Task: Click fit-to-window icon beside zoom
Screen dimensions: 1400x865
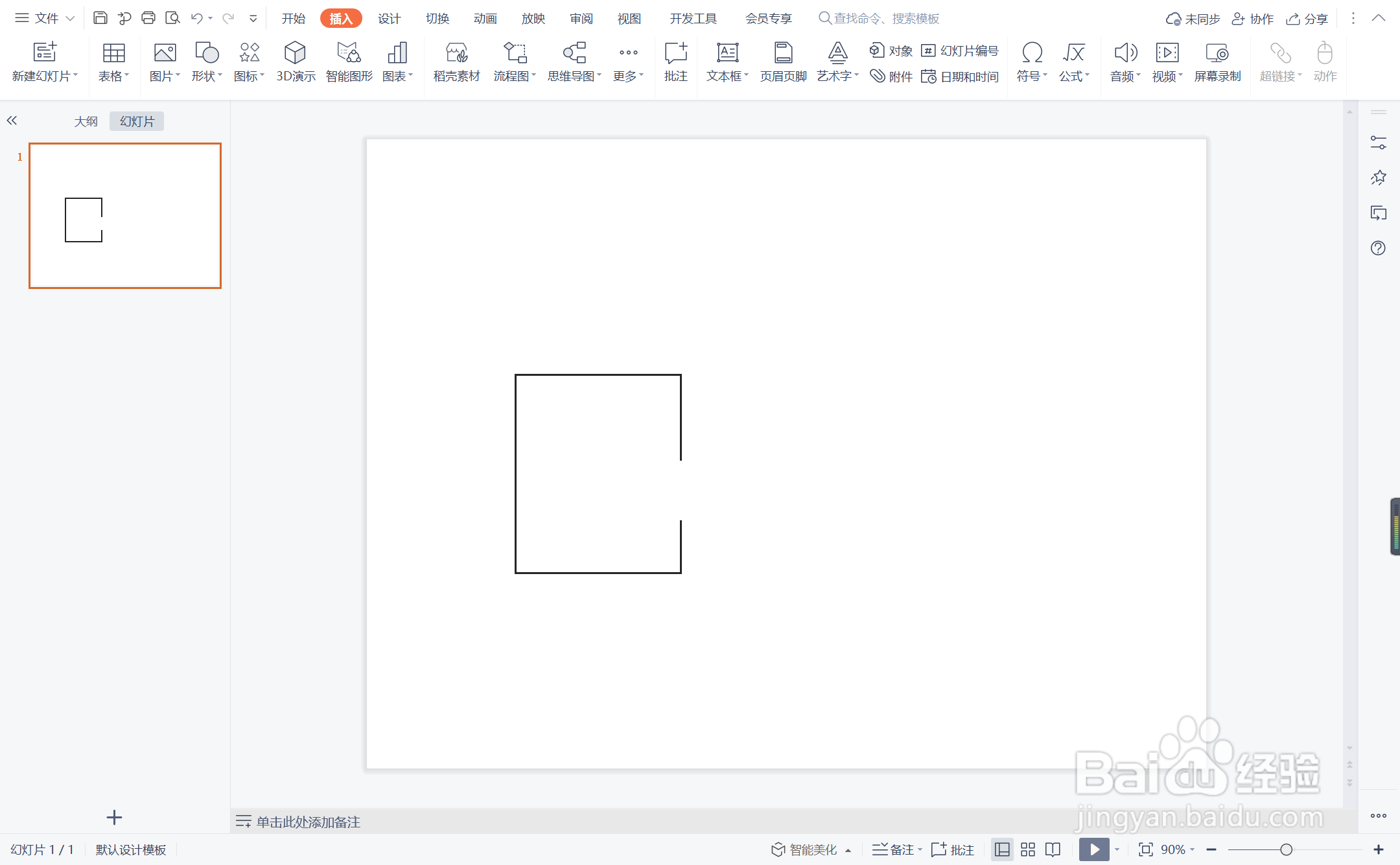Action: point(1145,849)
